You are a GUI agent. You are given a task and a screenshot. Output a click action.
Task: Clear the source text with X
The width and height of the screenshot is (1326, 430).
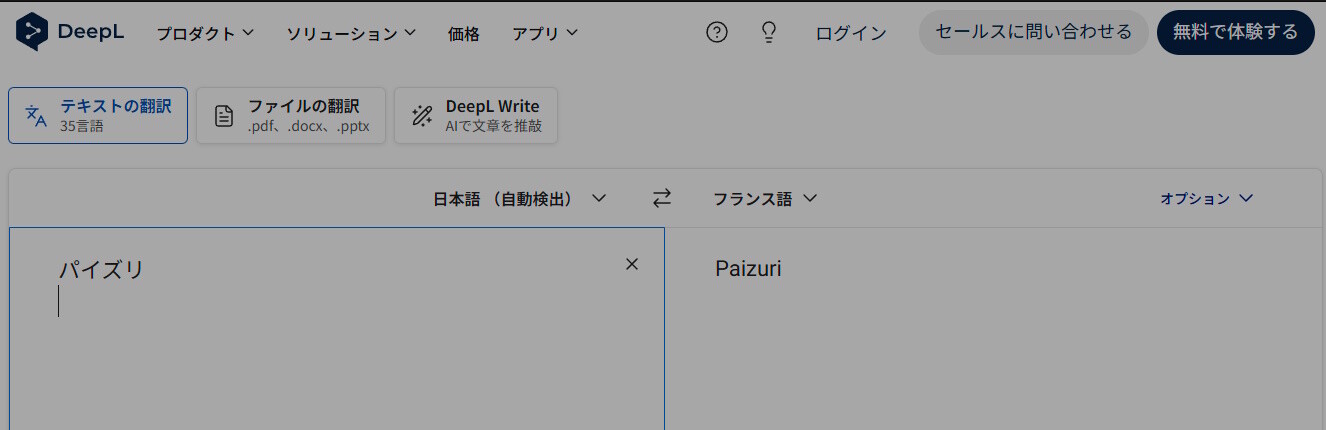pos(632,264)
